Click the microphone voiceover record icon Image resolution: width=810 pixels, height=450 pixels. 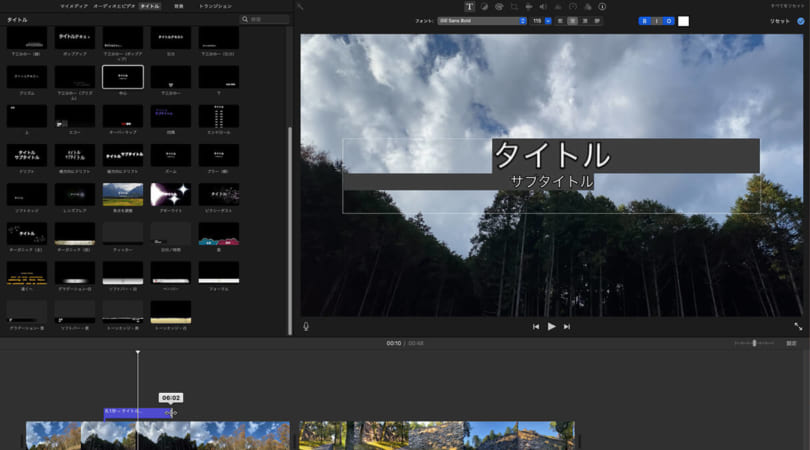pyautogui.click(x=306, y=326)
